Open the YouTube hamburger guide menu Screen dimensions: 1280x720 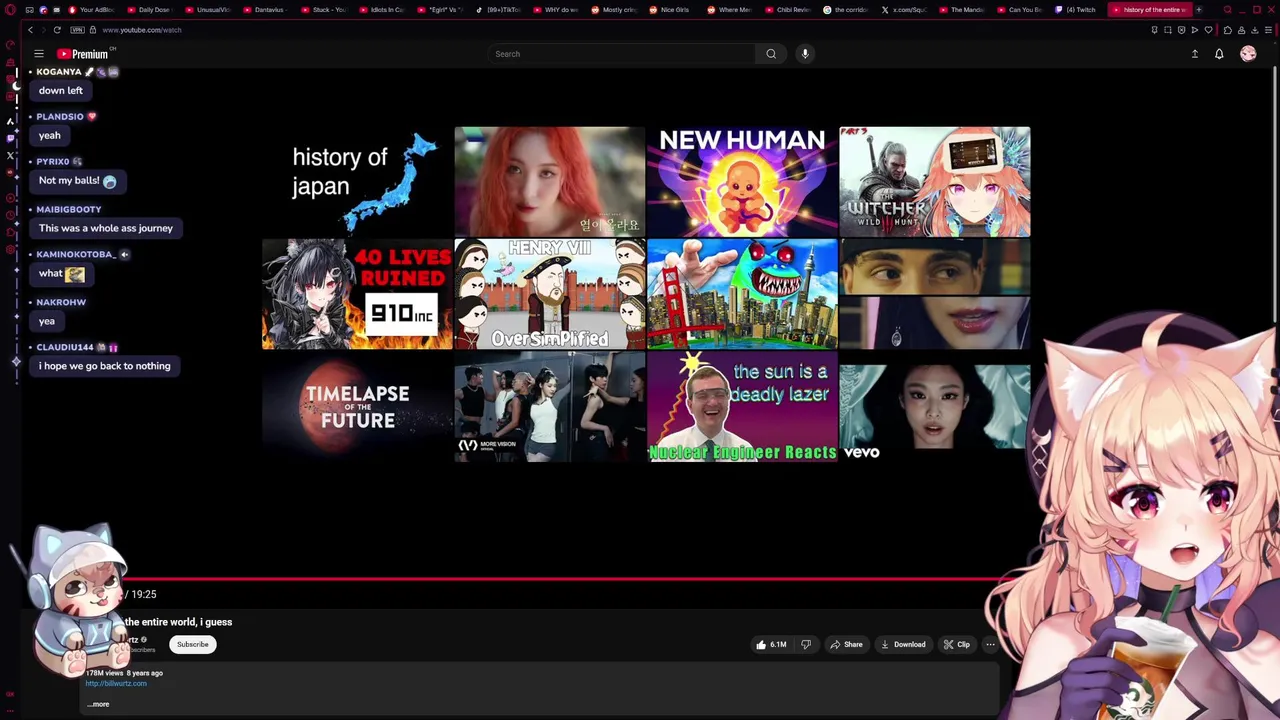39,54
